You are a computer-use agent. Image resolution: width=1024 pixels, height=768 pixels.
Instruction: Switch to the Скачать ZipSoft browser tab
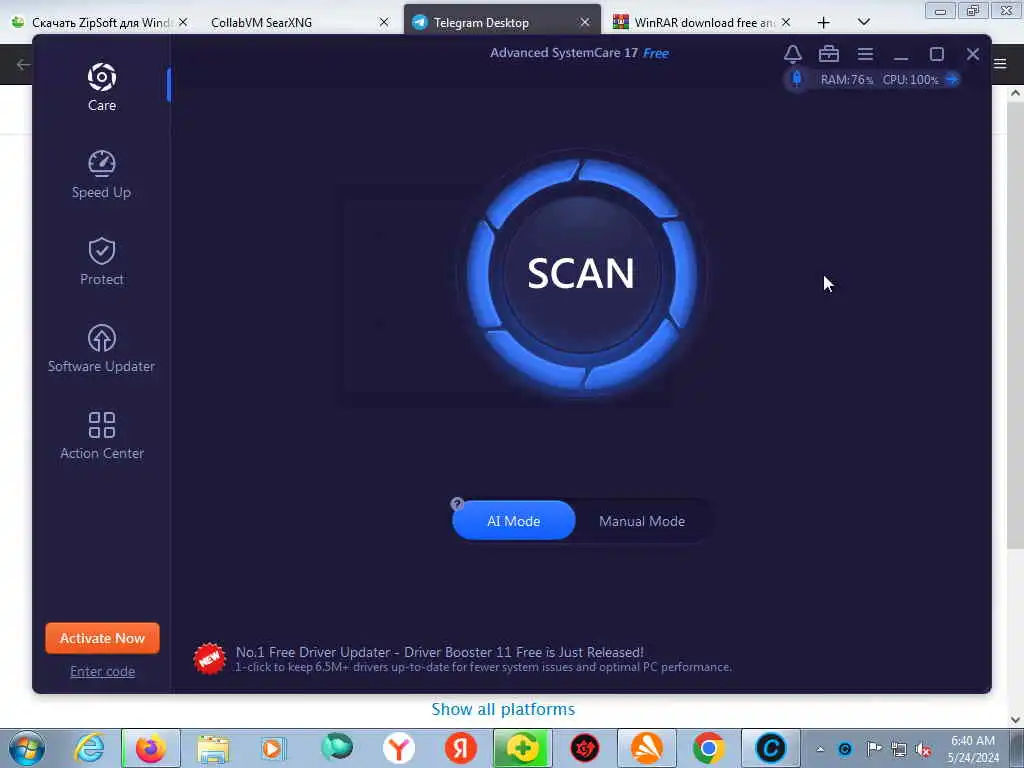pos(101,22)
